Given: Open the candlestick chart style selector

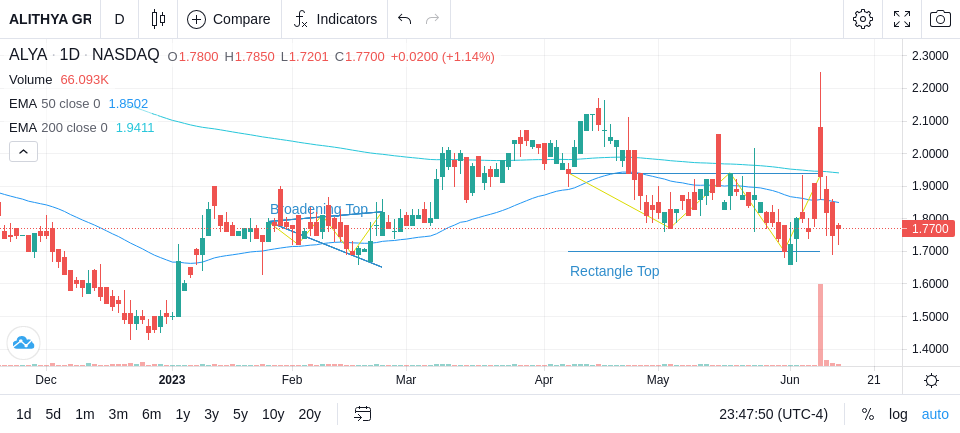Looking at the screenshot, I should pyautogui.click(x=158, y=19).
